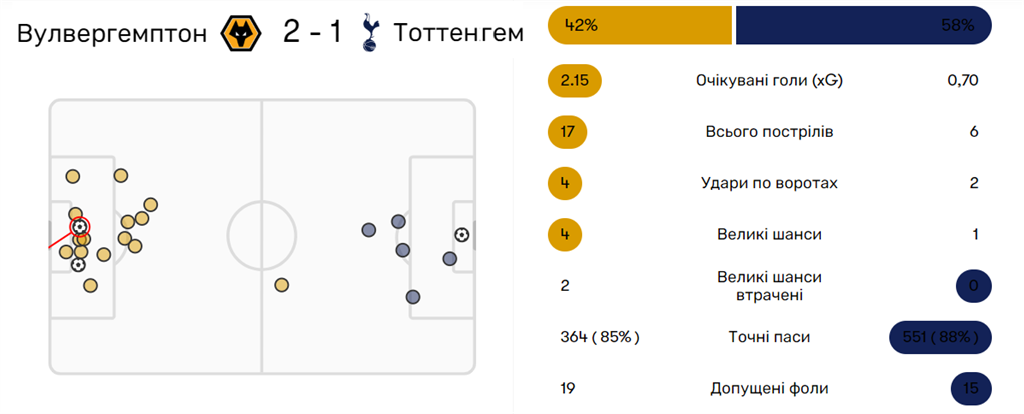Click the Удари по воротах label
This screenshot has width=1024, height=414.
point(769,183)
